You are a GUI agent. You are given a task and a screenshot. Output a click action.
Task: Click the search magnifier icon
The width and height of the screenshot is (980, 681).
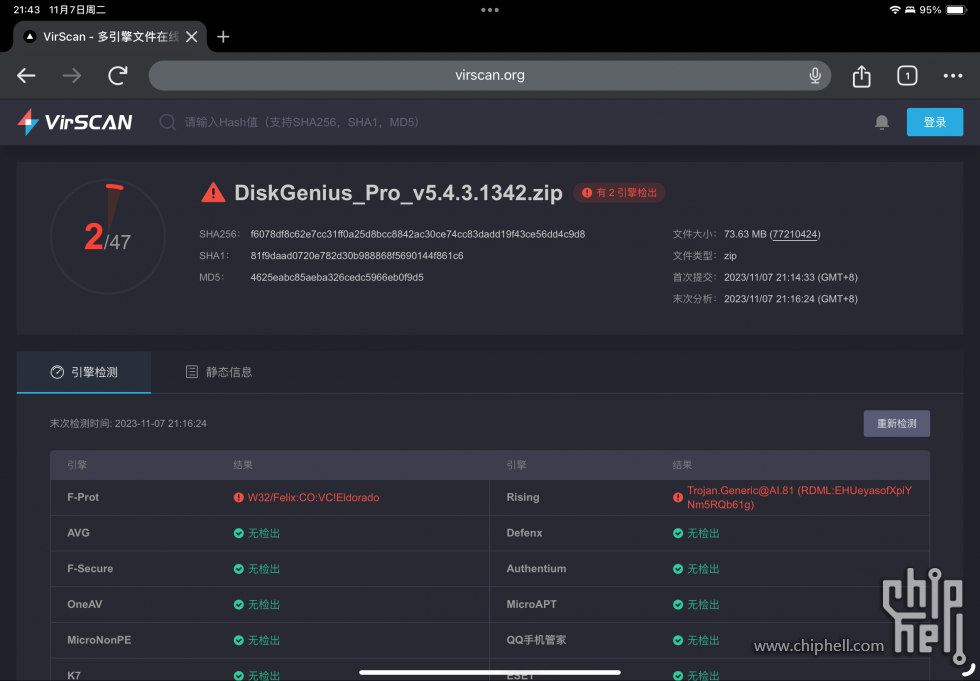point(167,122)
